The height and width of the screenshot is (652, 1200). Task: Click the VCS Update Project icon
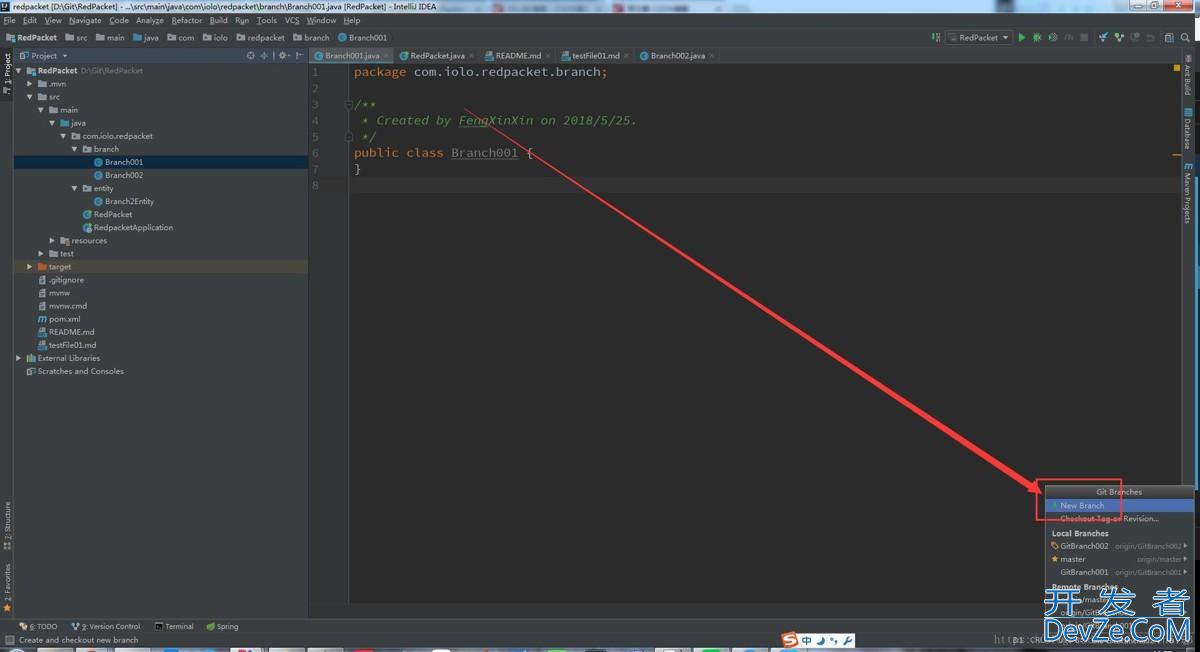[1103, 38]
